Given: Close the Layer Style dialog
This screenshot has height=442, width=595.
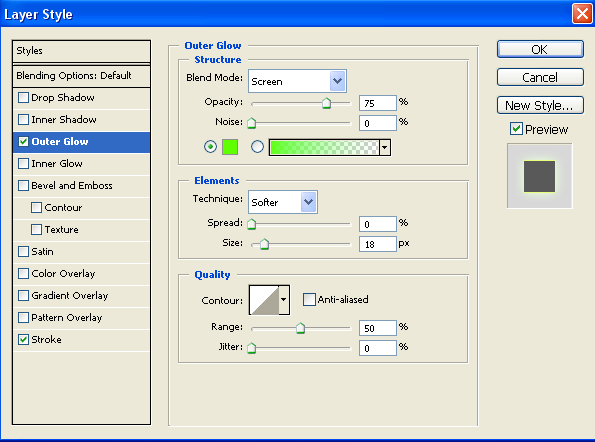Looking at the screenshot, I should (582, 14).
